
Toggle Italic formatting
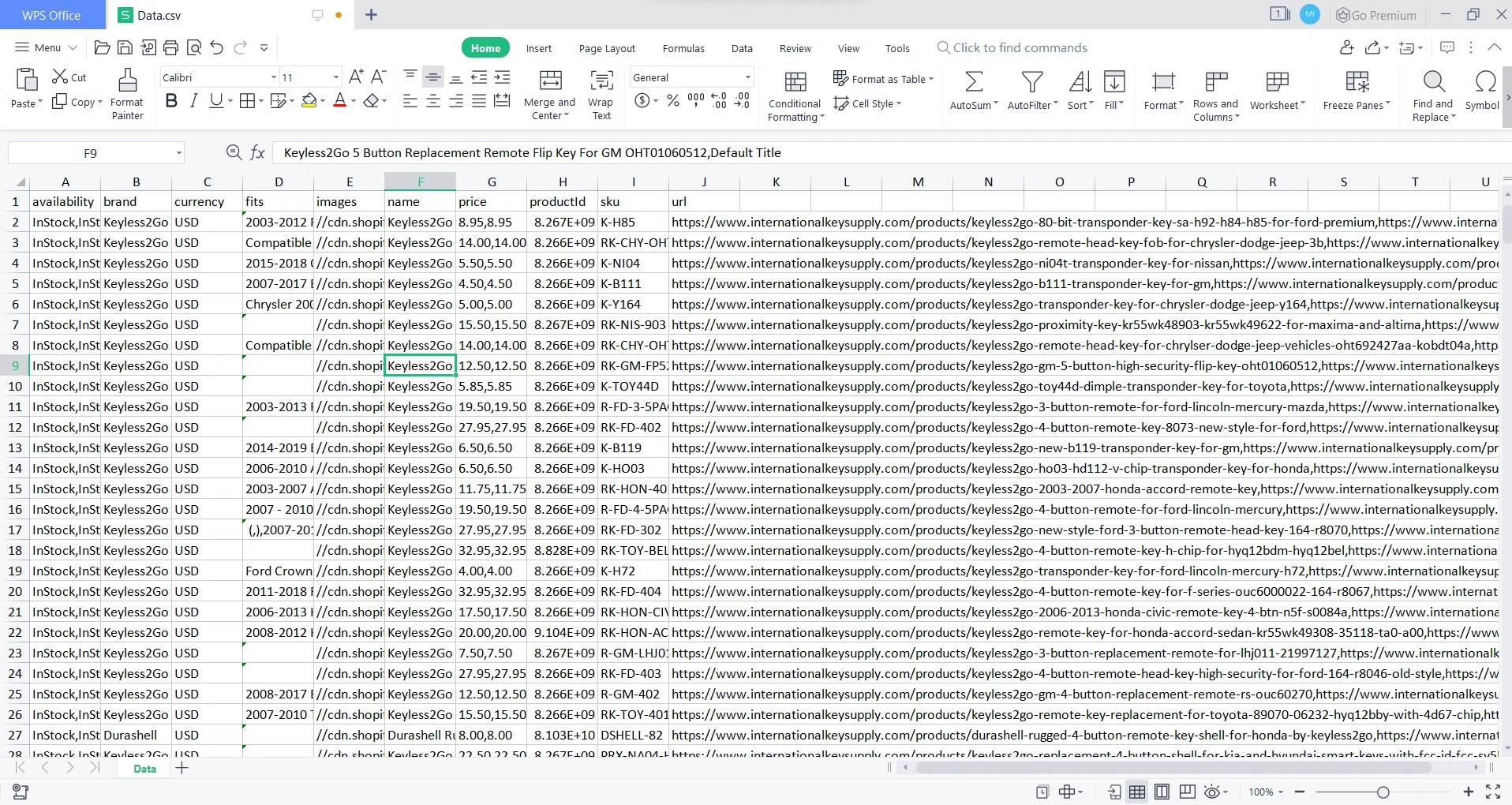193,100
